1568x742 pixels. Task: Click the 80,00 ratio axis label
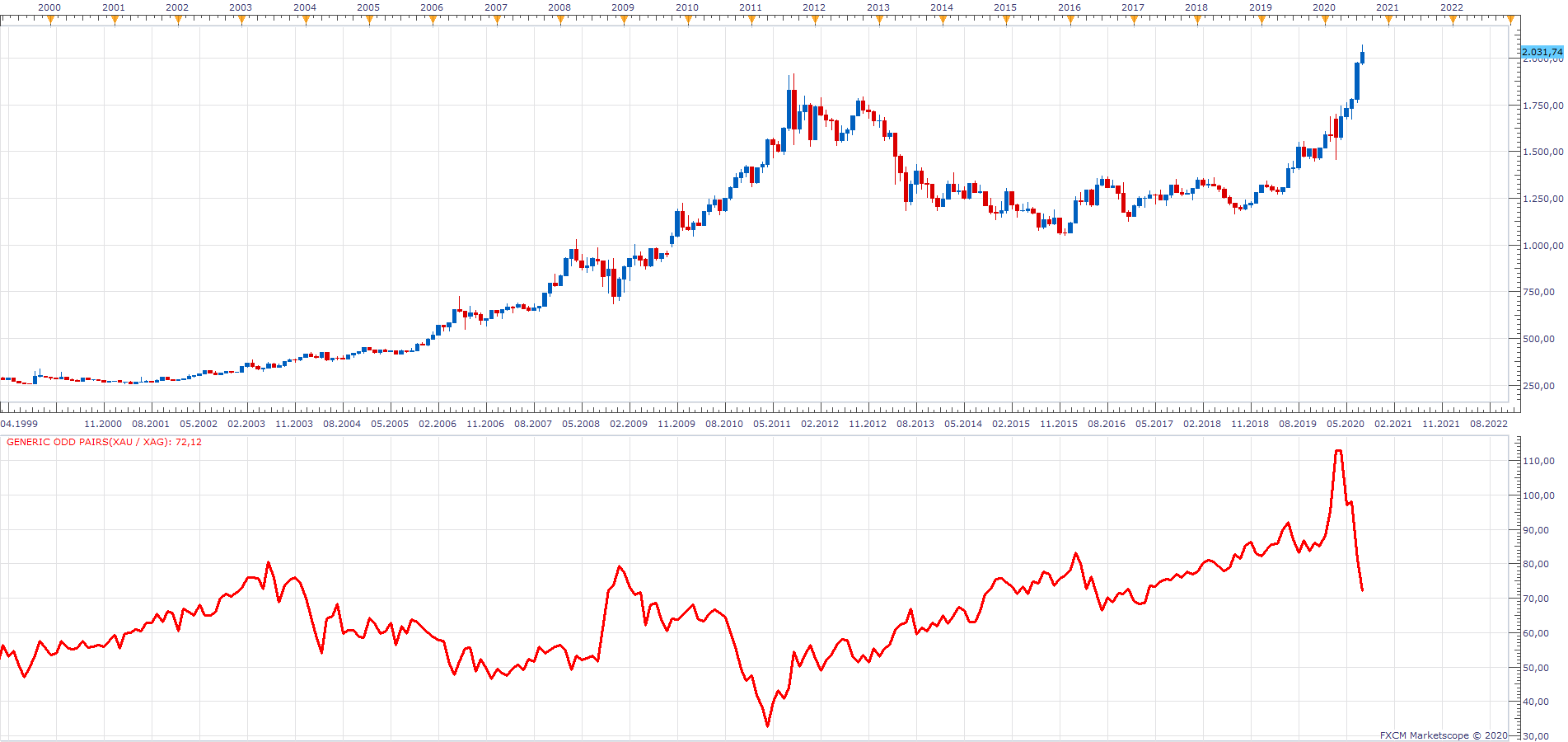coord(1537,564)
